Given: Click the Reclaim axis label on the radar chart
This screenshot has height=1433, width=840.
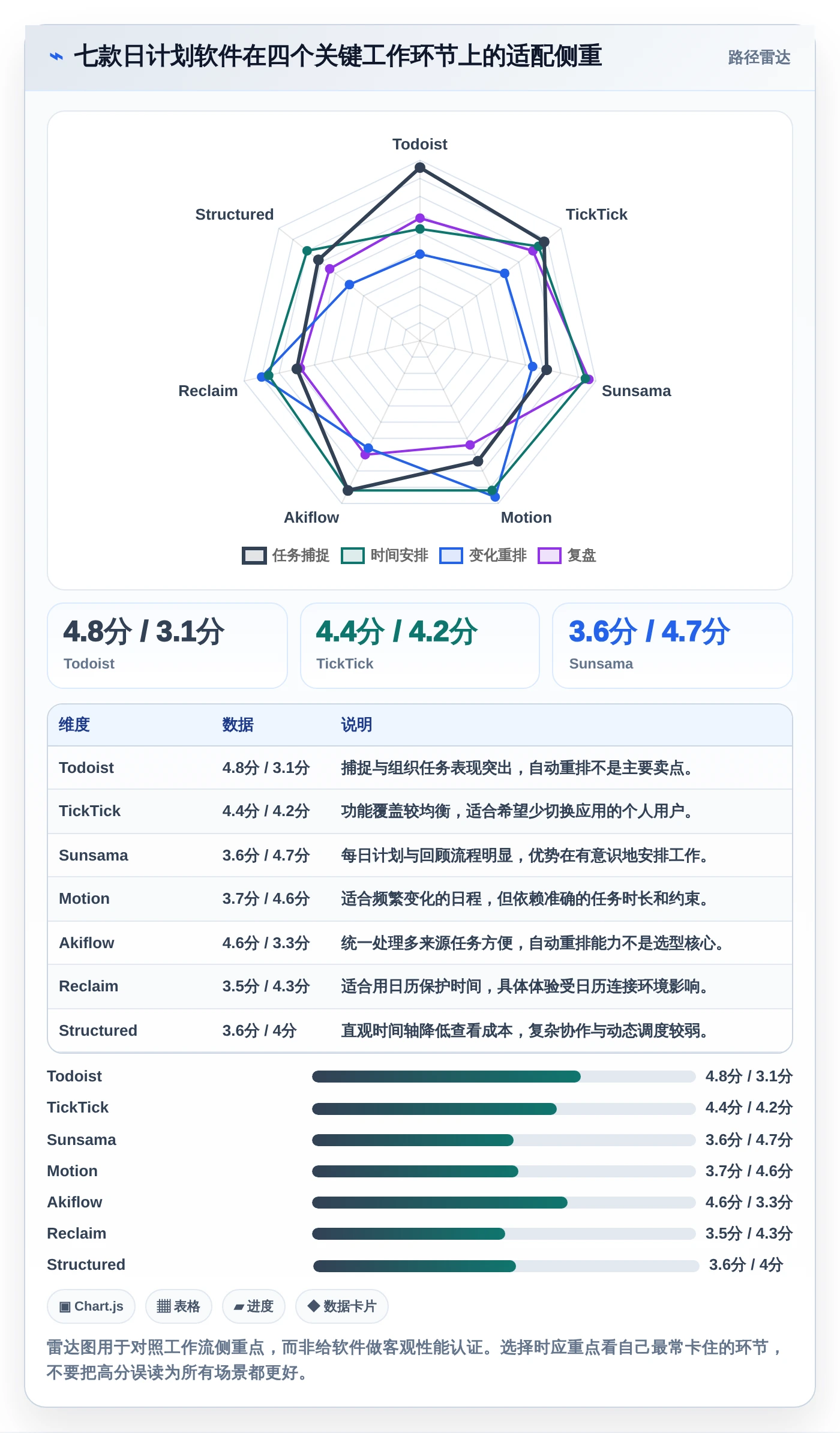Looking at the screenshot, I should [208, 391].
